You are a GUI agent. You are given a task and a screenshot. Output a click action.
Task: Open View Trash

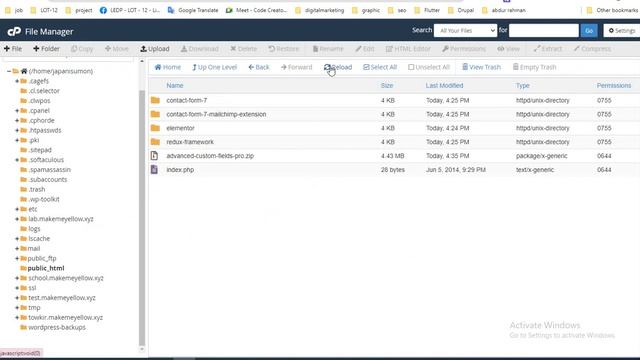pos(481,67)
